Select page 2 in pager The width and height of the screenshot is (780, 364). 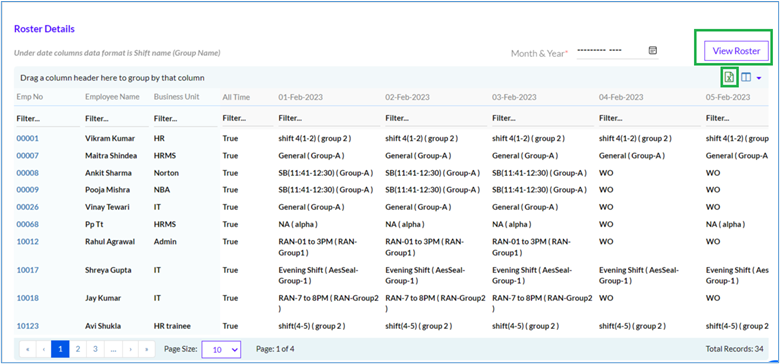click(x=78, y=349)
